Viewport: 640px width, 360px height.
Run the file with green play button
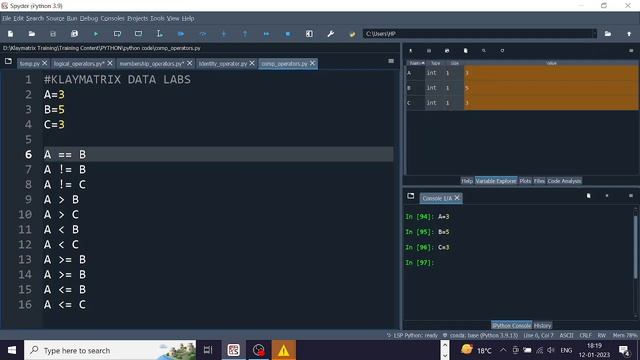coord(96,34)
